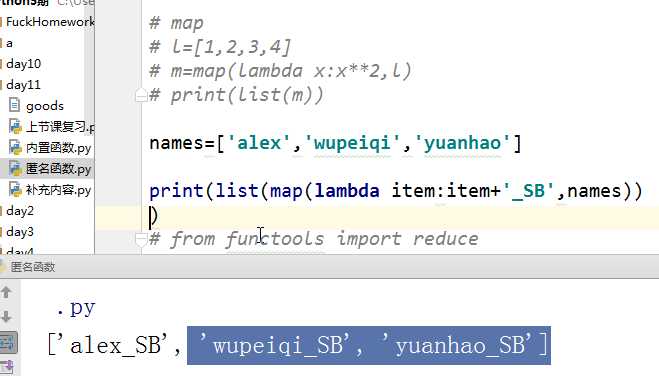Click Python icon beside 匿名函数.py

point(15,168)
